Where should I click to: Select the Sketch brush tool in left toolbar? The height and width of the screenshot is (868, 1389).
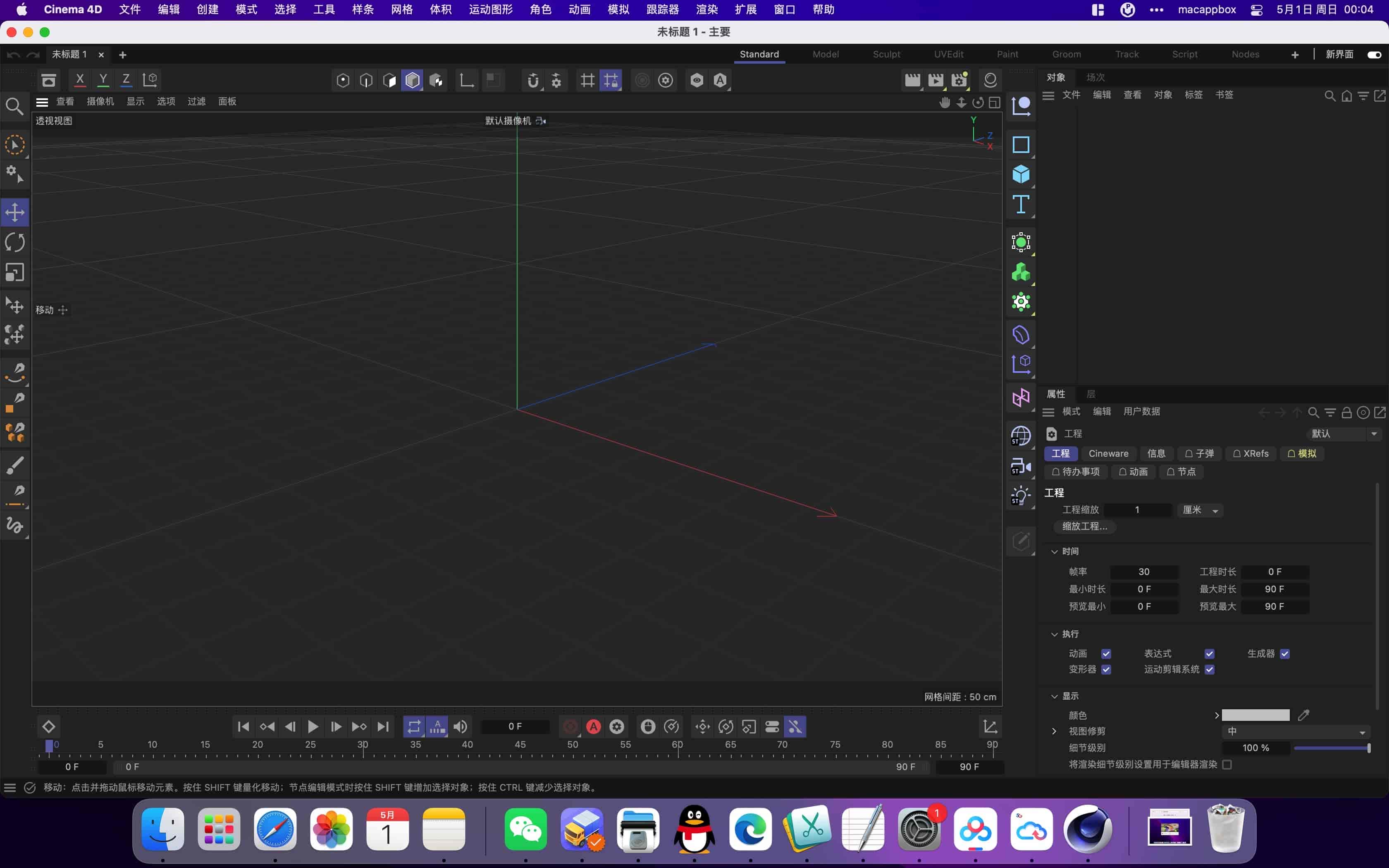[15, 465]
